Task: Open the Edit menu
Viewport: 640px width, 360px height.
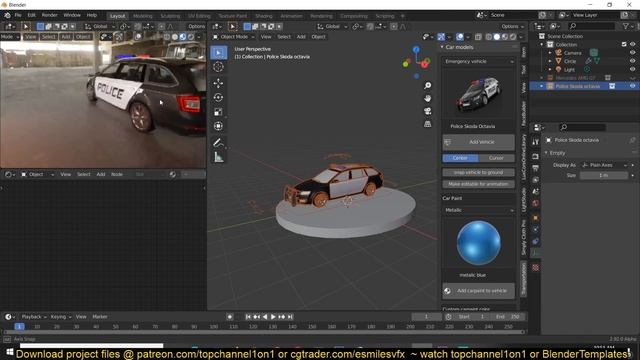Action: (31, 15)
